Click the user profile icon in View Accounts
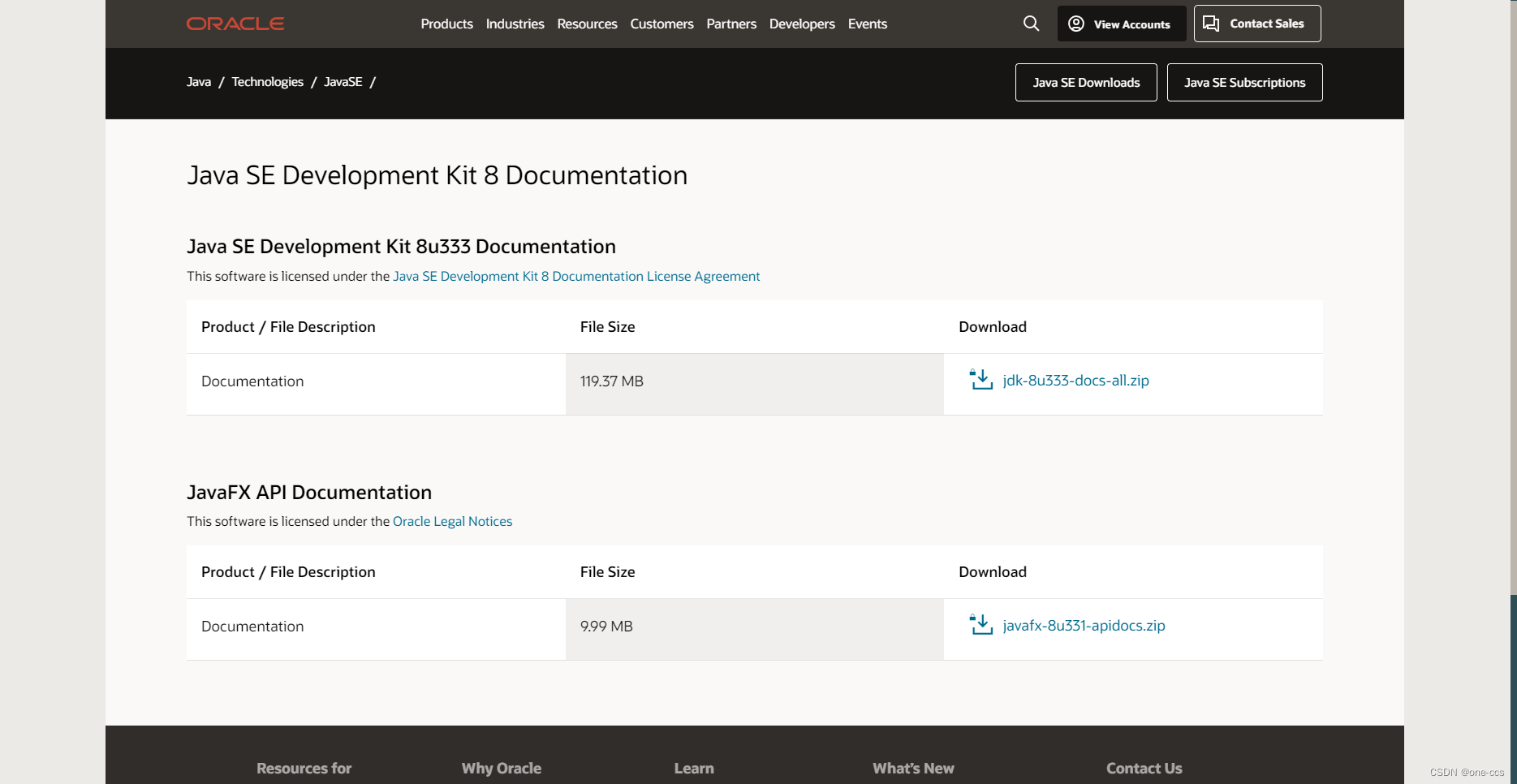 1076,24
